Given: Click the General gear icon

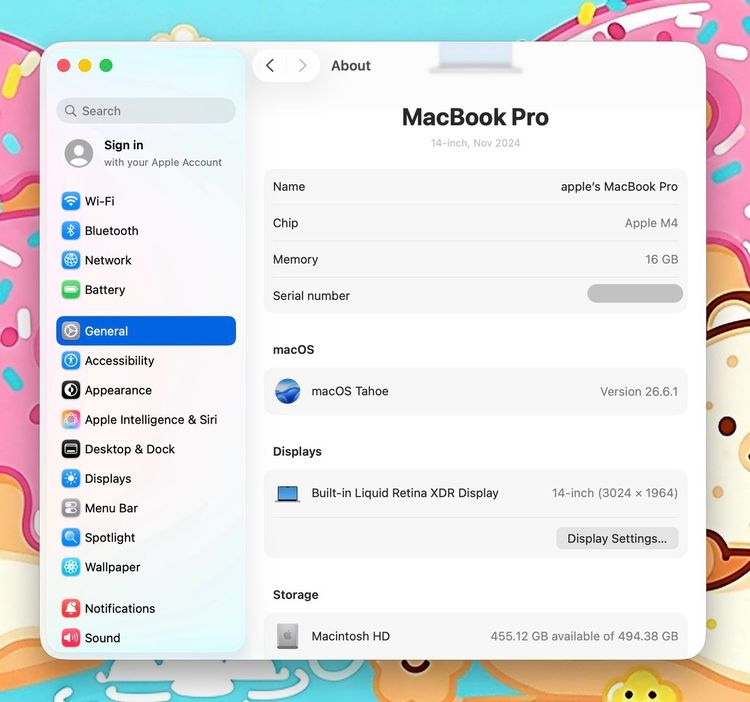Looking at the screenshot, I should tap(71, 331).
